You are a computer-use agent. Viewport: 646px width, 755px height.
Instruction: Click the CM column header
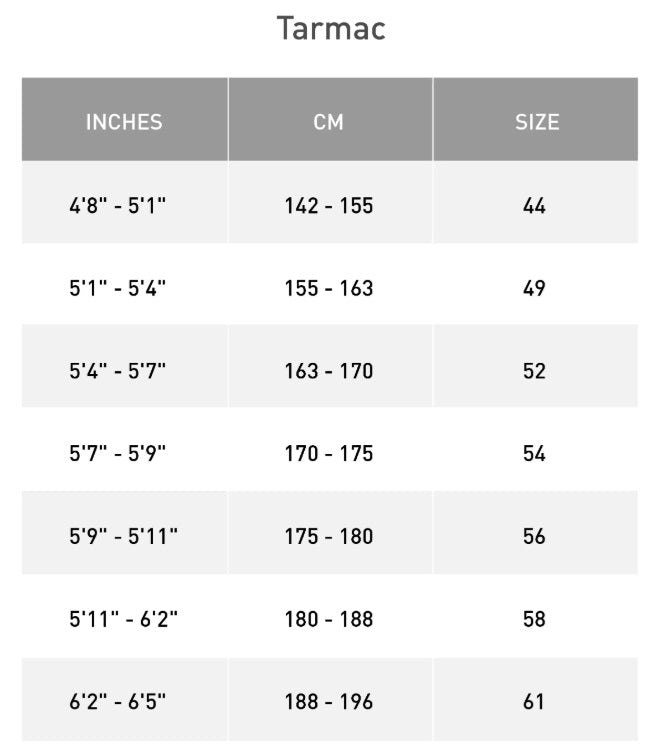click(x=328, y=122)
